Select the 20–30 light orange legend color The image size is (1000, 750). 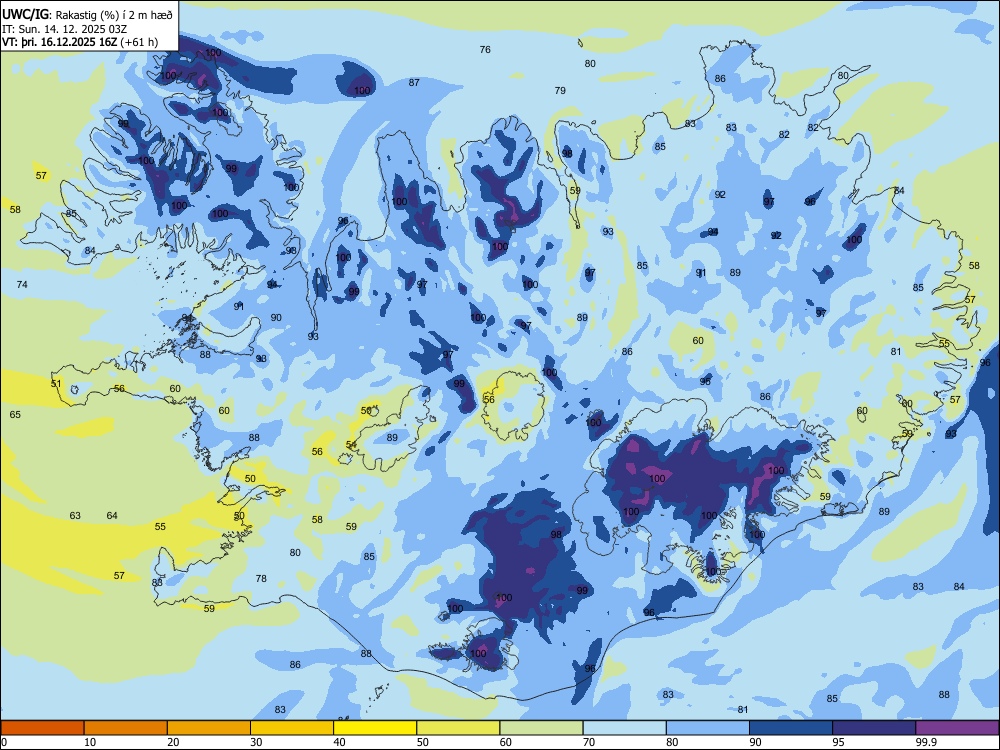click(209, 728)
